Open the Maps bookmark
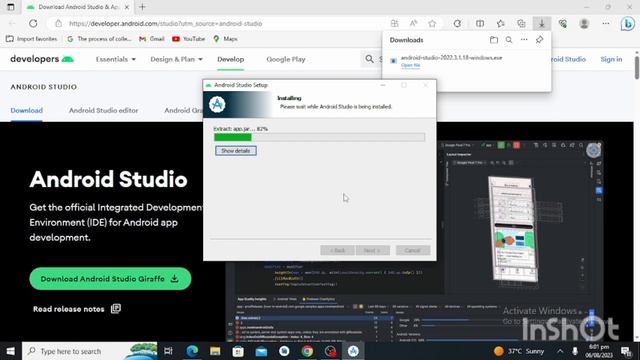Image resolution: width=640 pixels, height=360 pixels. [x=225, y=39]
